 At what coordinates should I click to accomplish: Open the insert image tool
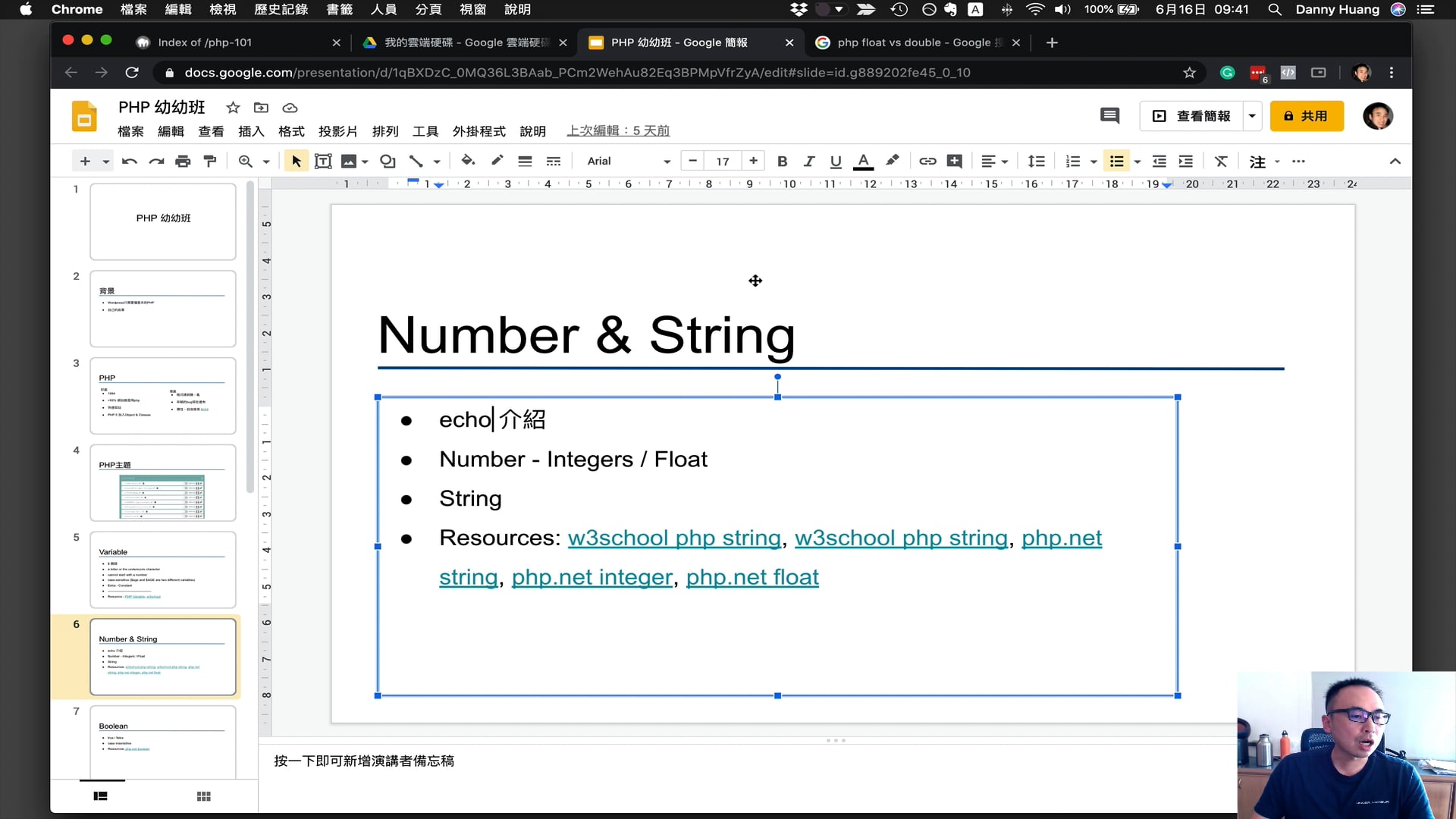click(x=349, y=161)
